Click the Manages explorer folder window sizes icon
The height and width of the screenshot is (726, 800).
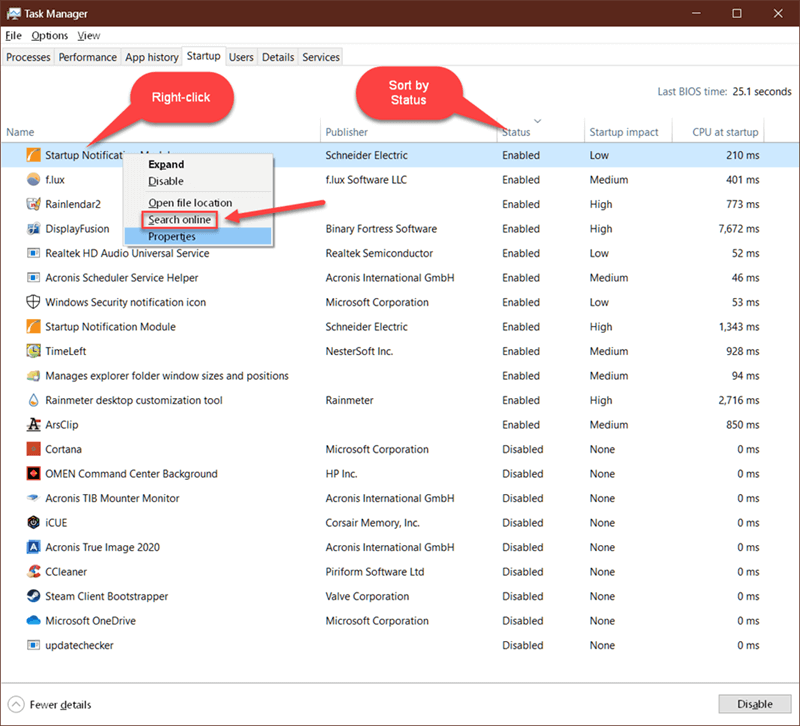pos(33,375)
